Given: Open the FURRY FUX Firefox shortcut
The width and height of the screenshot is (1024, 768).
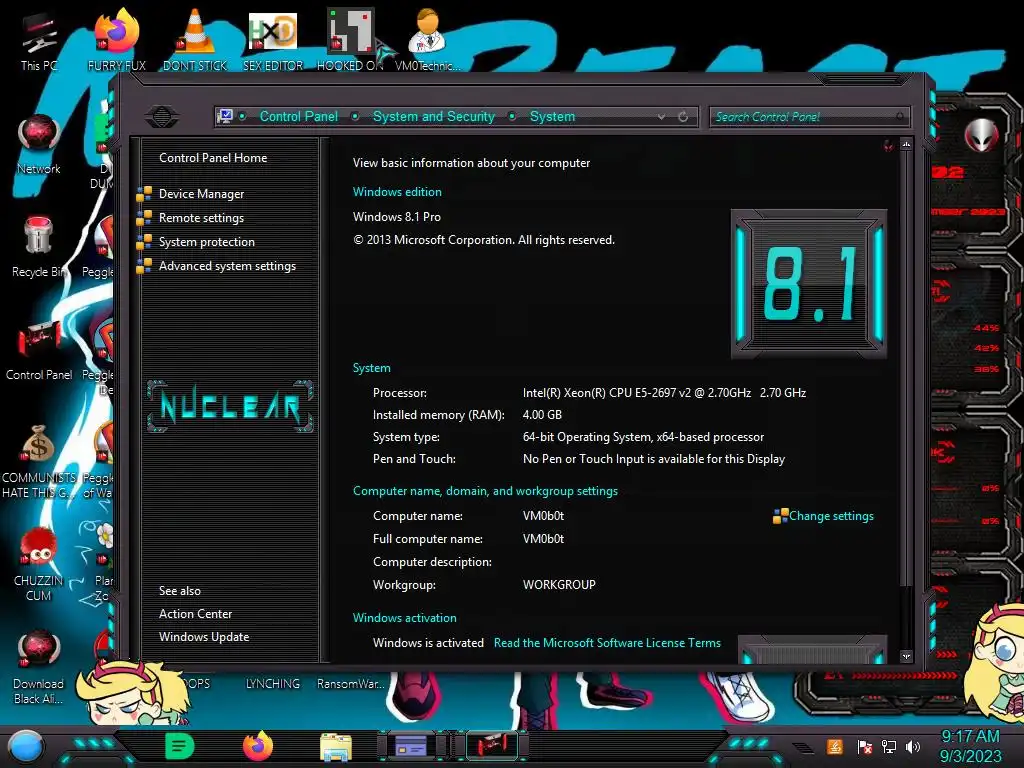Looking at the screenshot, I should tap(117, 39).
